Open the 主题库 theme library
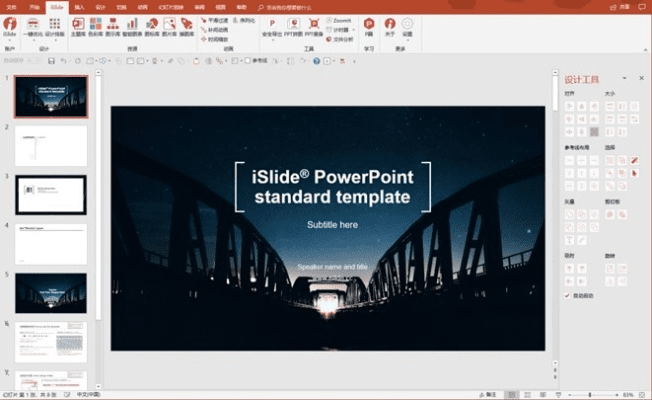Image resolution: width=652 pixels, height=400 pixels. 78,24
